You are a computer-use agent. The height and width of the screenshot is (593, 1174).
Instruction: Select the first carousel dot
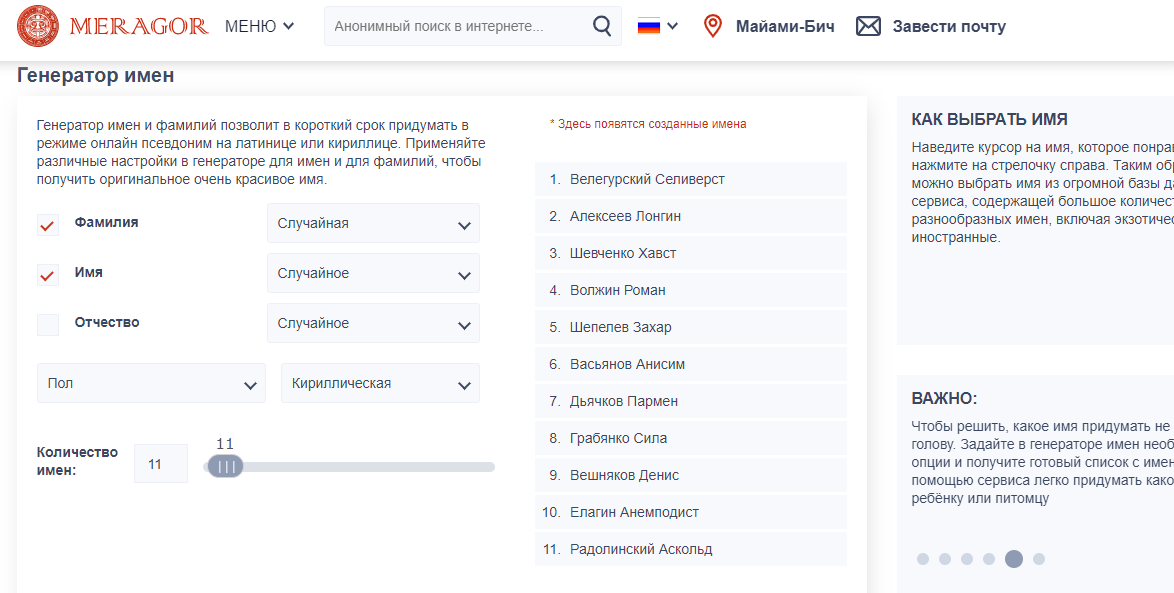(923, 559)
